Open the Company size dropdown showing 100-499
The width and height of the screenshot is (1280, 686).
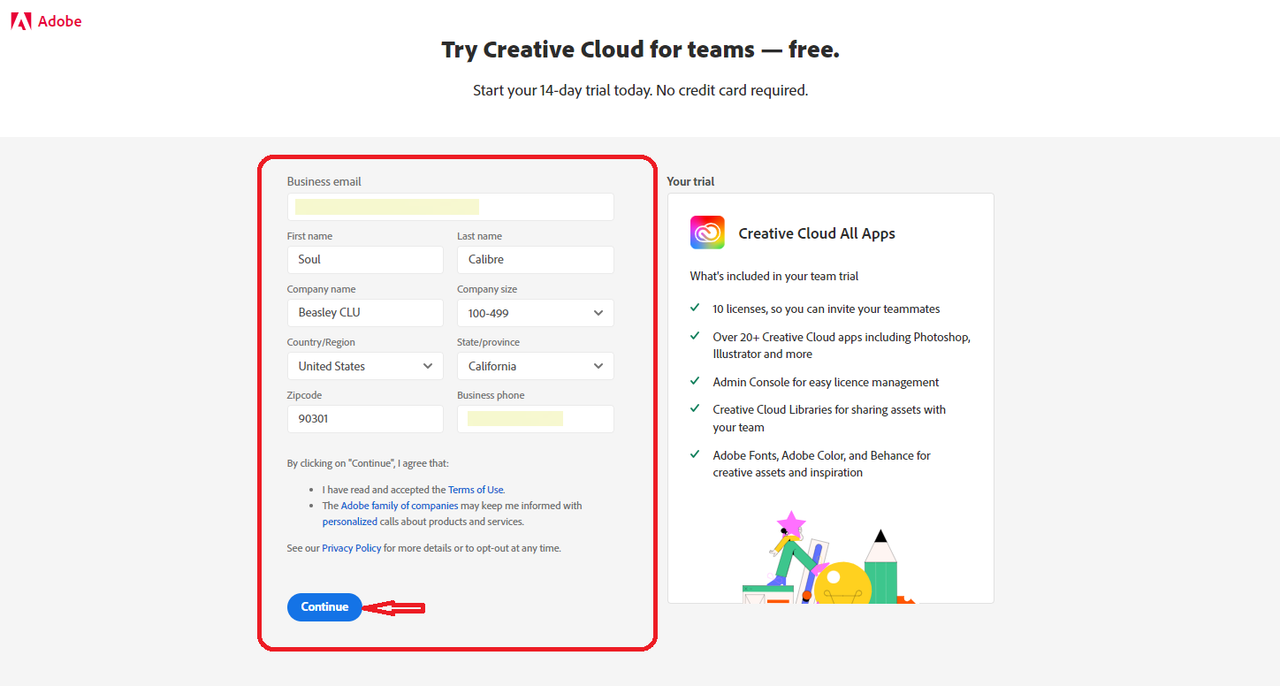535,313
